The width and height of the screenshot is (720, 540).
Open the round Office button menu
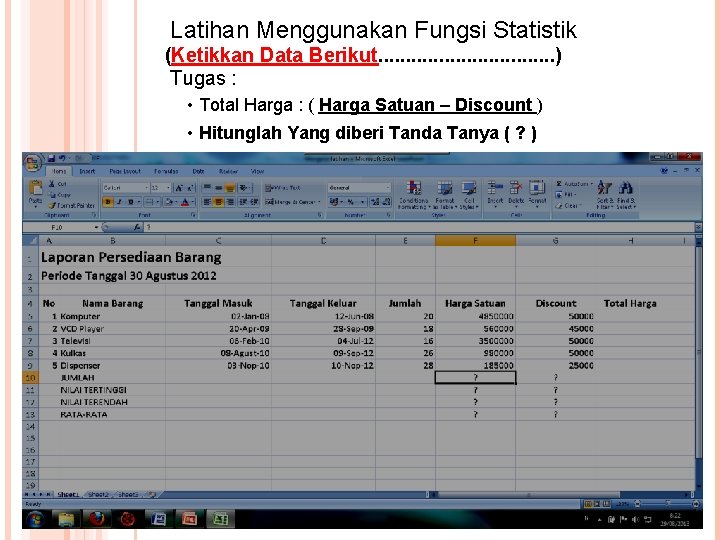tap(32, 163)
